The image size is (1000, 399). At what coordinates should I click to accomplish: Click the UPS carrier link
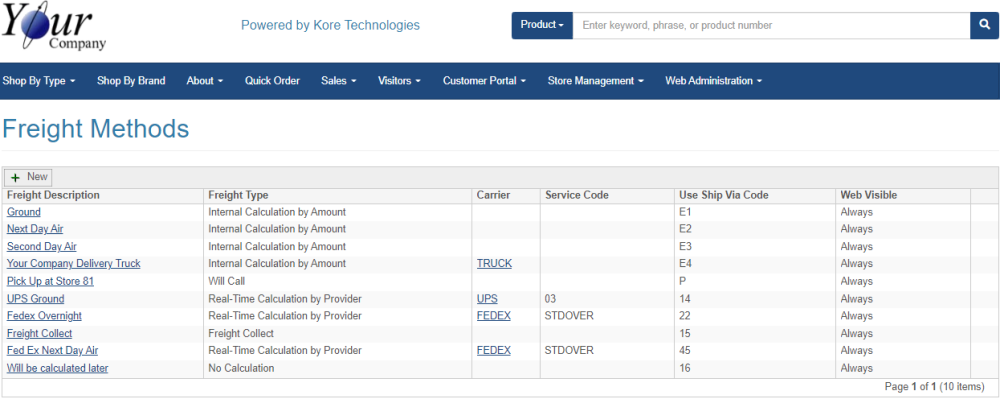coord(487,299)
